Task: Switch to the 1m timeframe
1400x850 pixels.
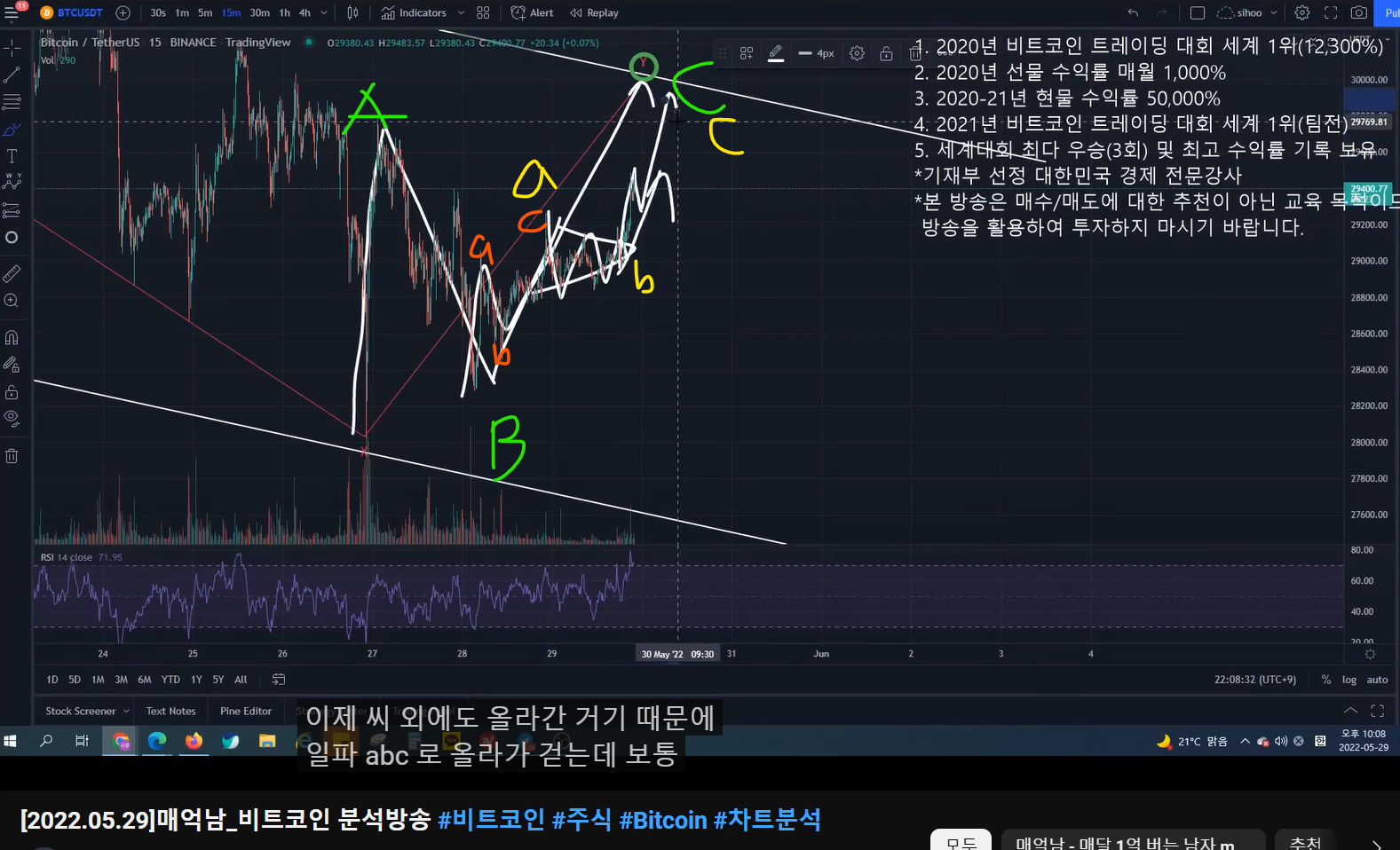Action: pyautogui.click(x=182, y=12)
